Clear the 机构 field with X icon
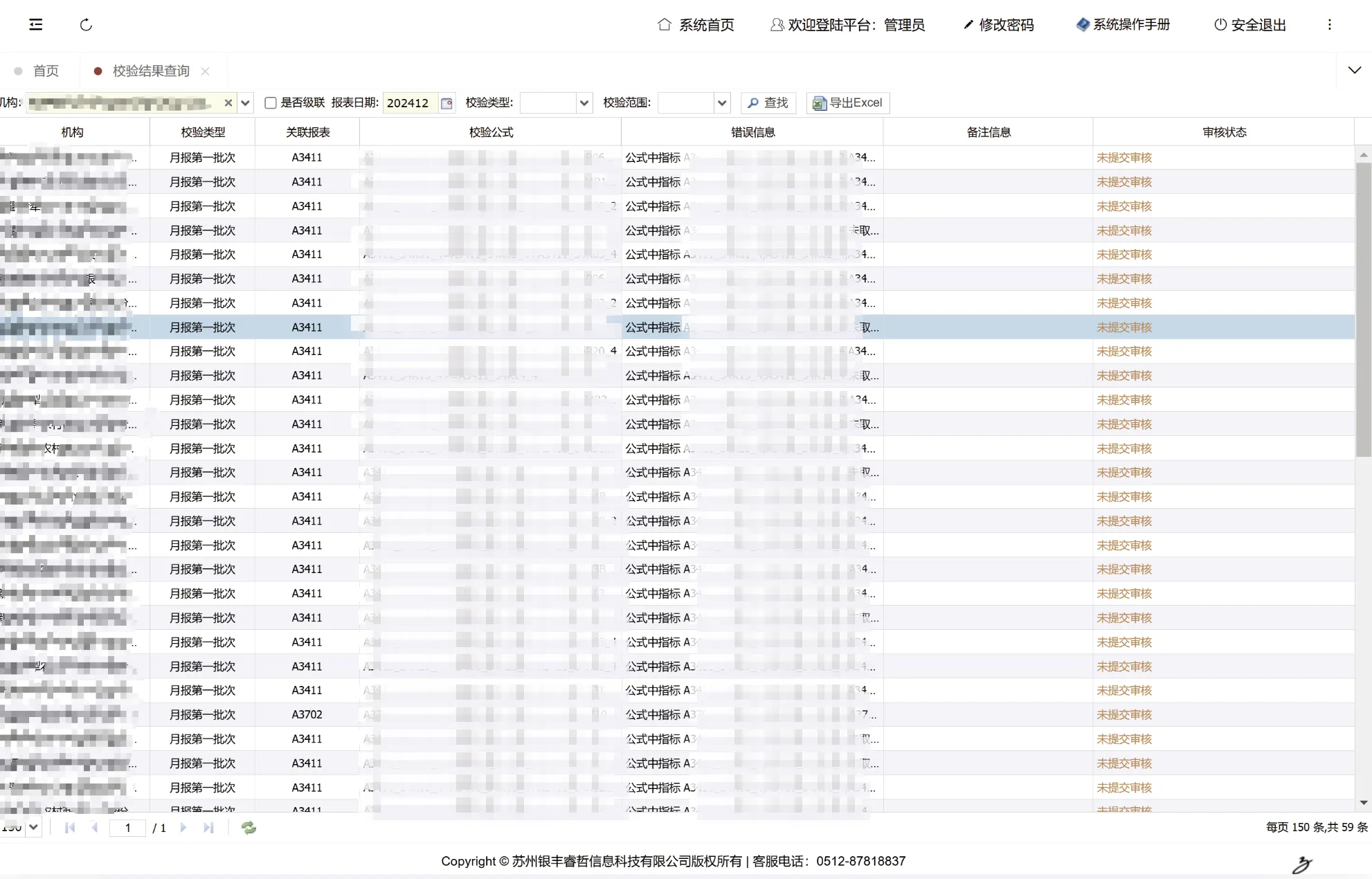Screen dimensions: 1372x879 click(228, 103)
